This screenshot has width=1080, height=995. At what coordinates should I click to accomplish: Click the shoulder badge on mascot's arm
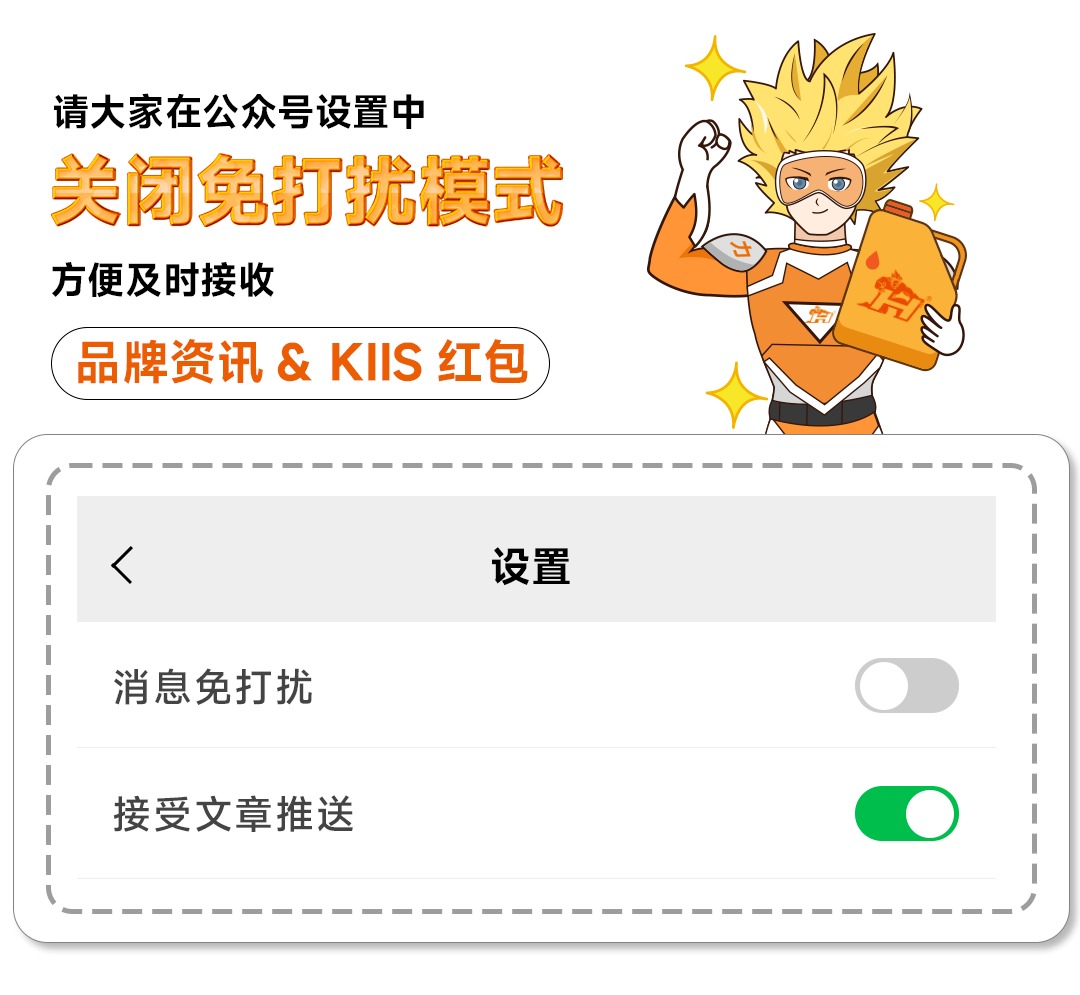pyautogui.click(x=736, y=251)
